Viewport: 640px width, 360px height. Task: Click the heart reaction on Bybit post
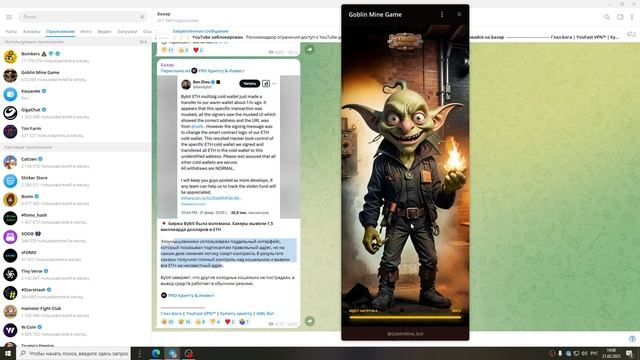pos(229,322)
